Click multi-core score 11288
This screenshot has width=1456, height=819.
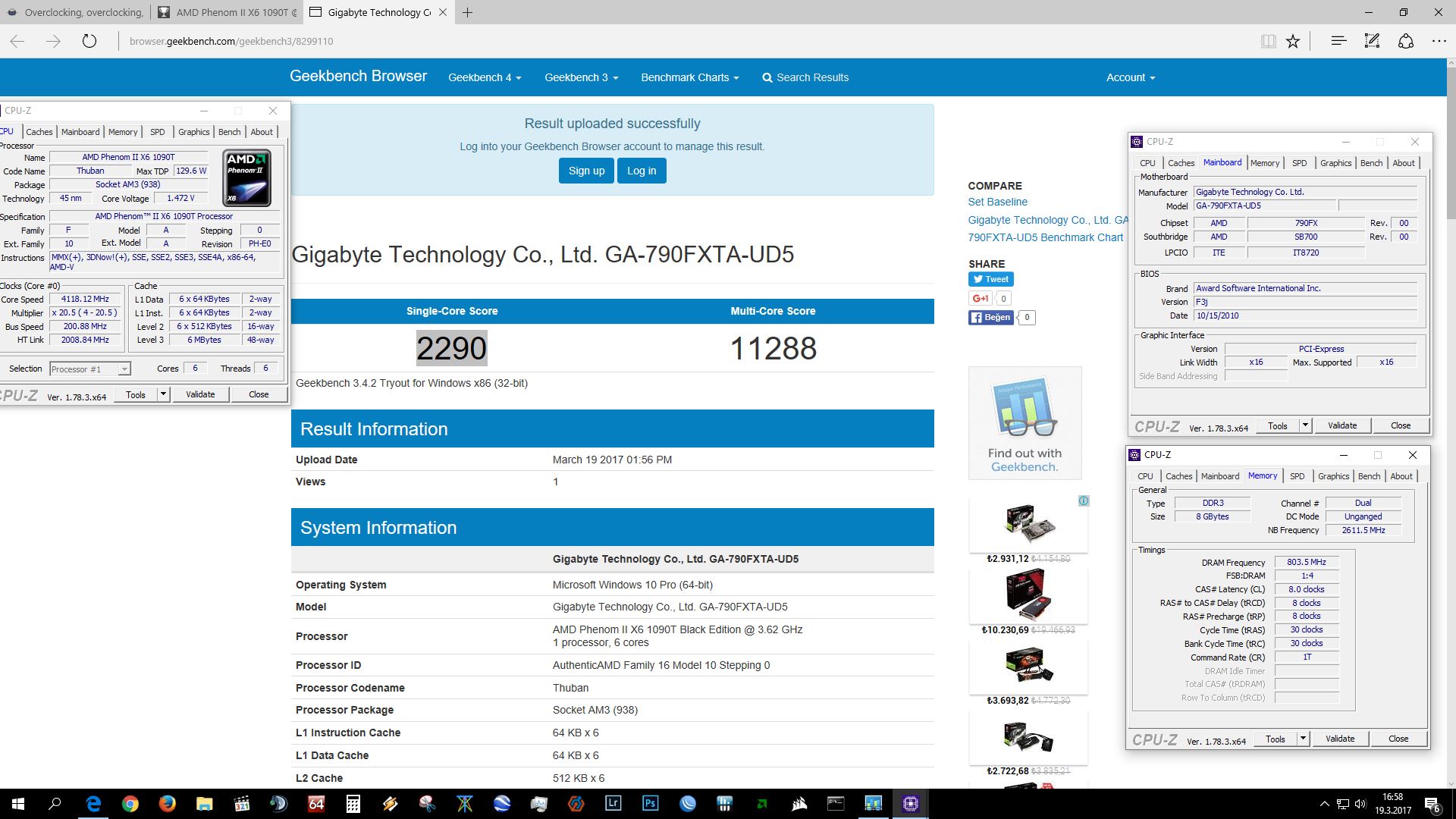773,348
